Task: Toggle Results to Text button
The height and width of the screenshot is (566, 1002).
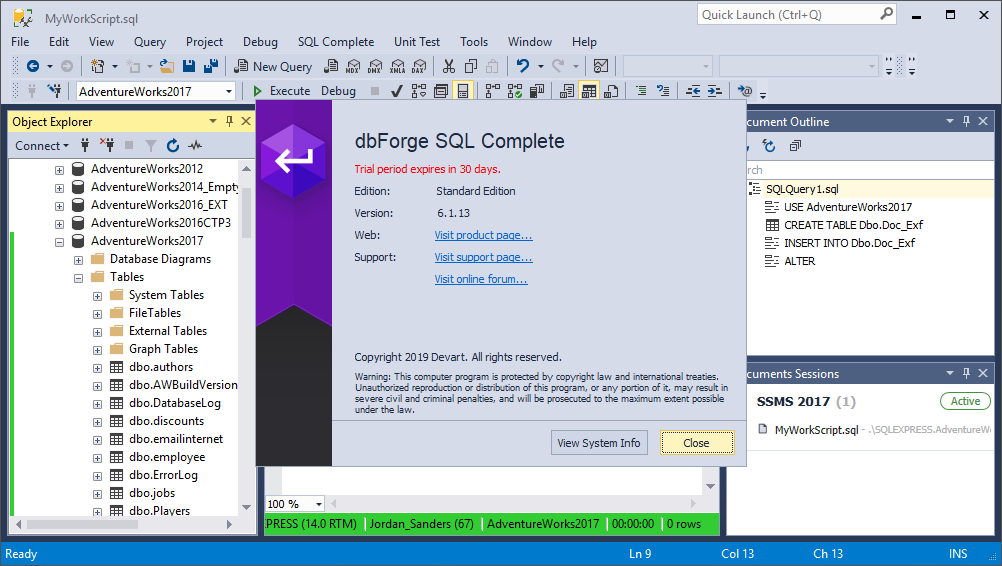Action: pos(566,91)
